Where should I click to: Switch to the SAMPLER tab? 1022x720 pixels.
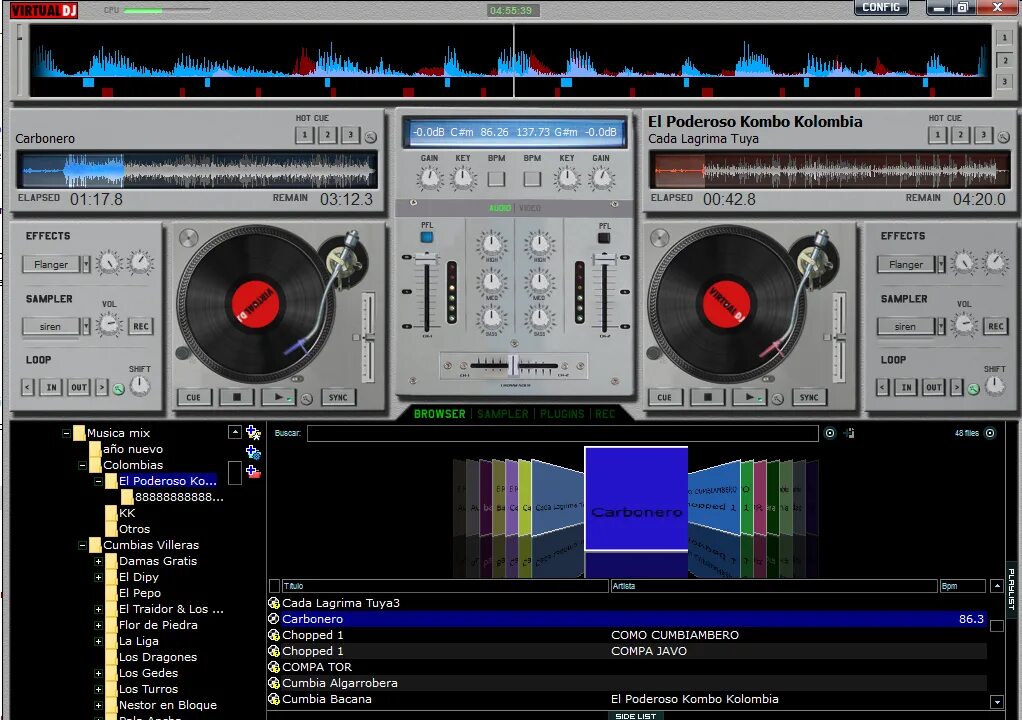pos(503,414)
